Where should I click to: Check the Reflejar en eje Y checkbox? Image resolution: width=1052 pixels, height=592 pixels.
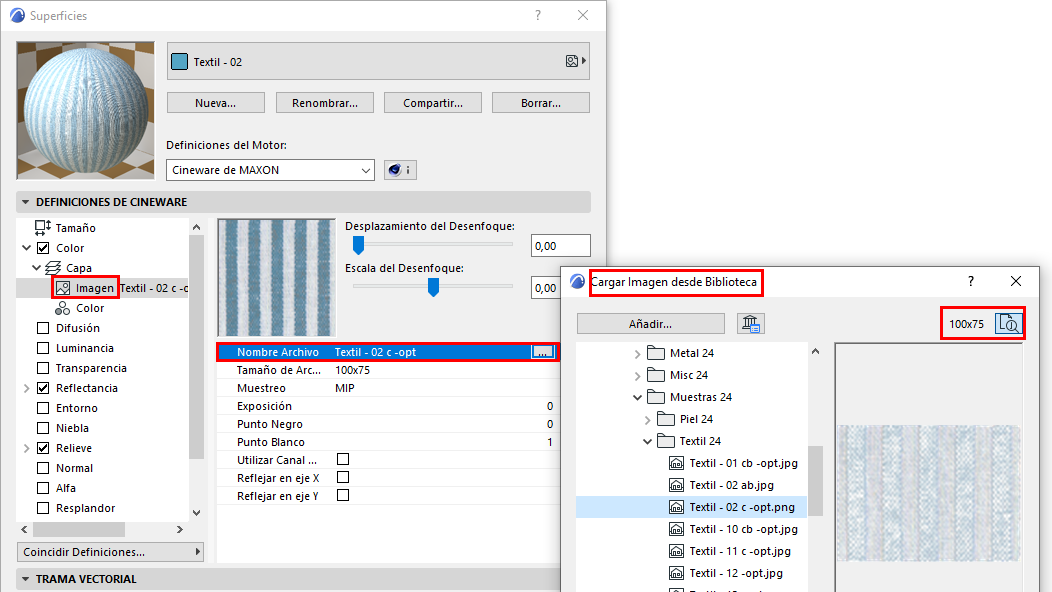(343, 495)
